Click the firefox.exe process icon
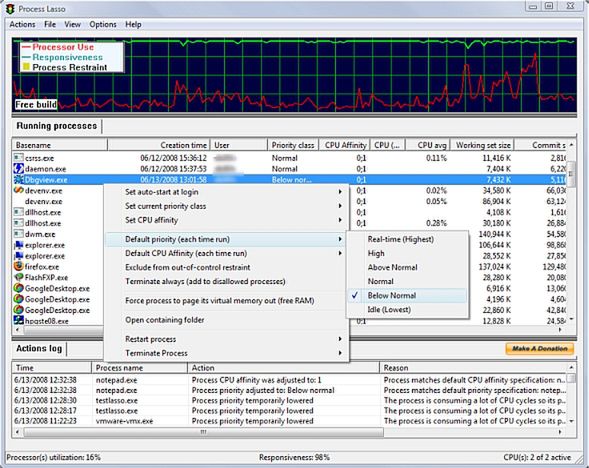The image size is (589, 468). click(18, 267)
